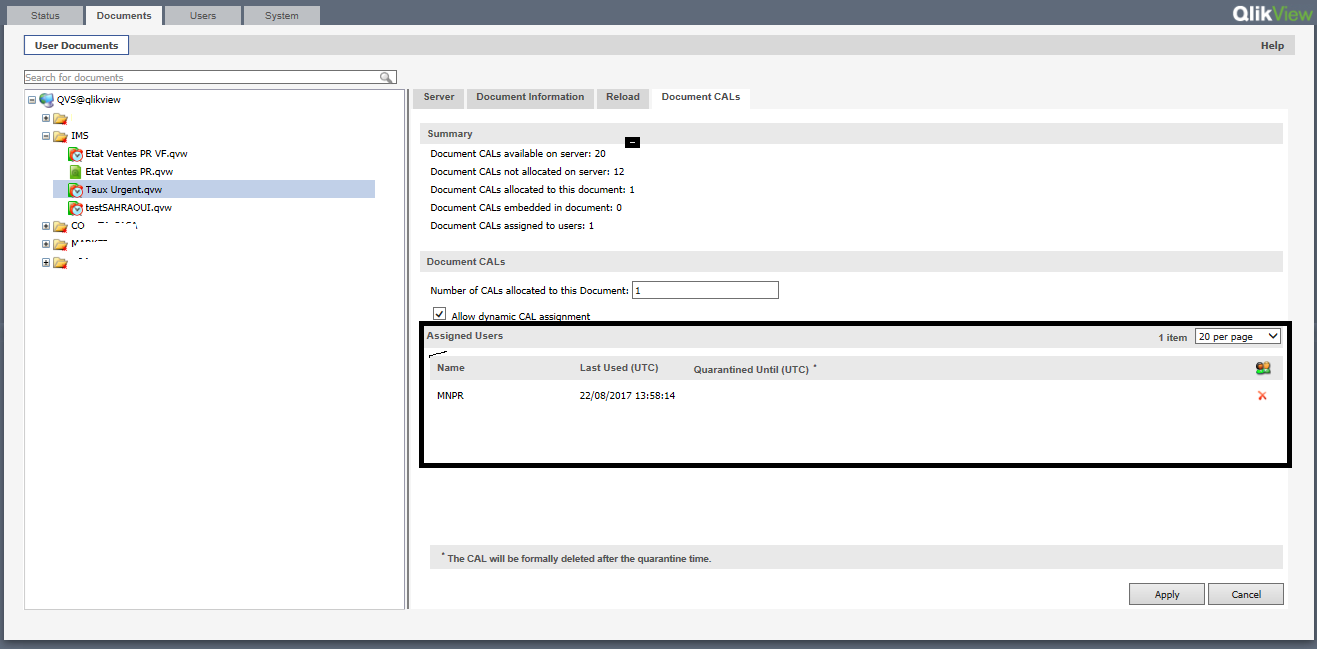The width and height of the screenshot is (1317, 649).
Task: Open the Reload tab
Action: pos(623,97)
